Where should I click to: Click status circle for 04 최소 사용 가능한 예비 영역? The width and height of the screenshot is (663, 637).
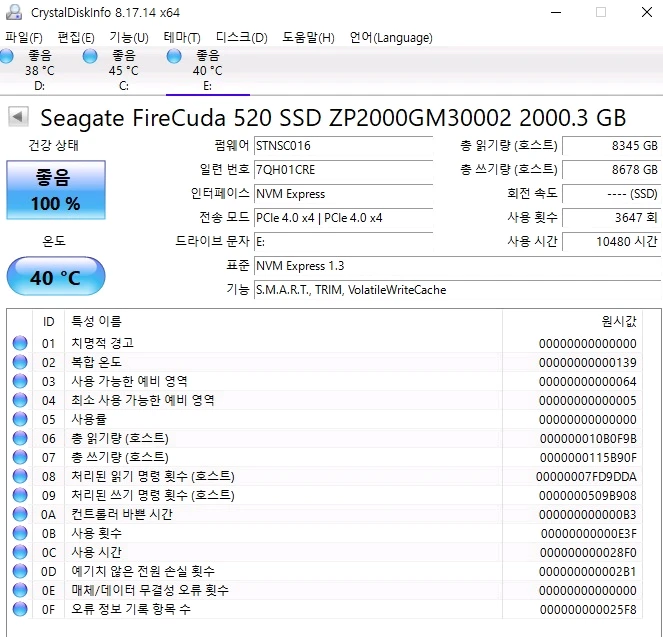click(20, 400)
